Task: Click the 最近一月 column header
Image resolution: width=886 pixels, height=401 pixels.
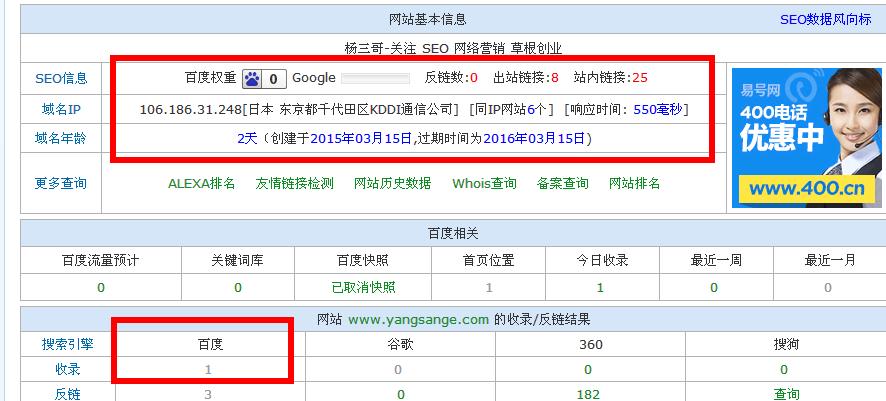Action: [x=830, y=260]
